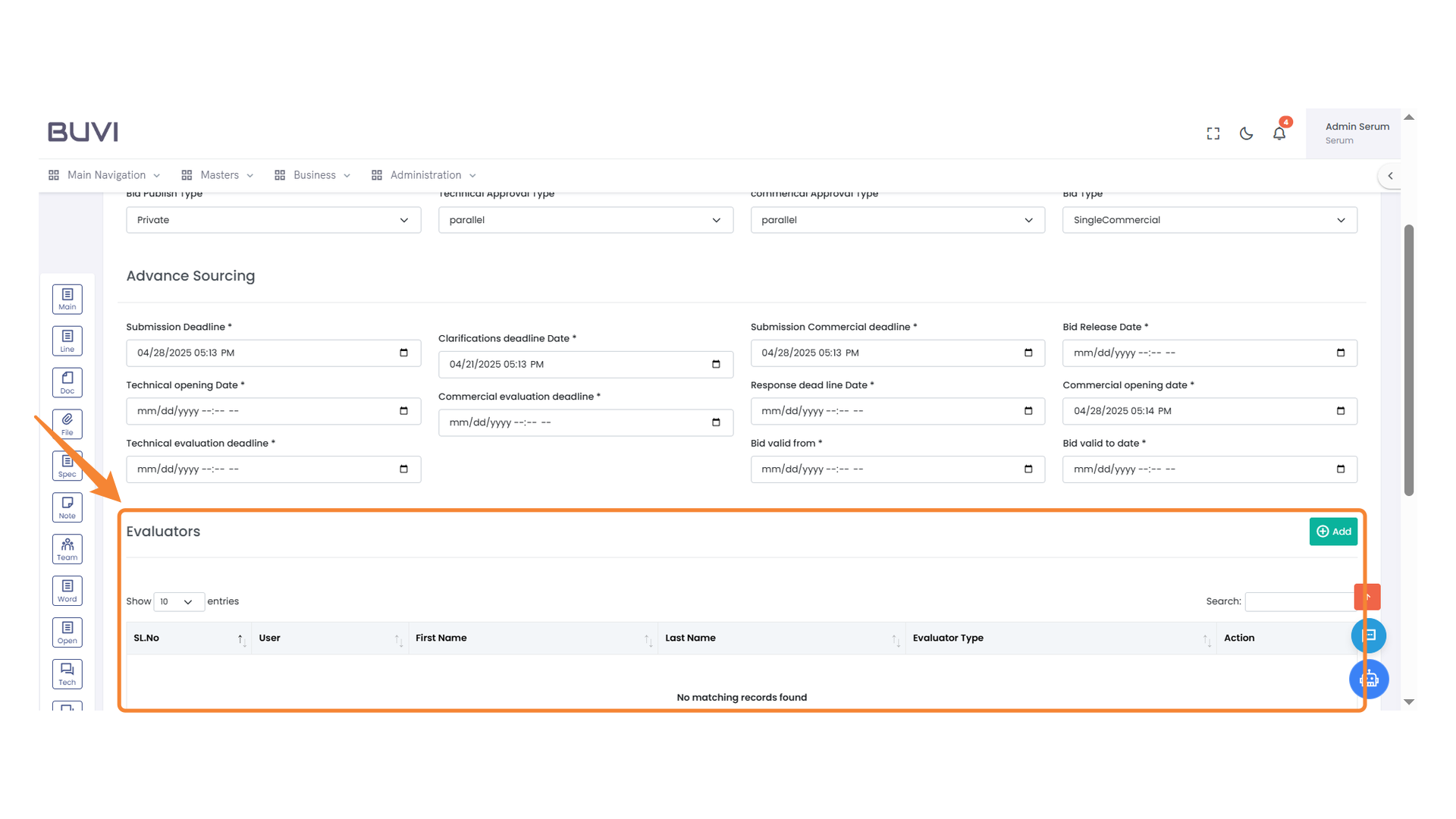The height and width of the screenshot is (819, 1456).
Task: Open notifications via the bell icon
Action: click(1279, 133)
